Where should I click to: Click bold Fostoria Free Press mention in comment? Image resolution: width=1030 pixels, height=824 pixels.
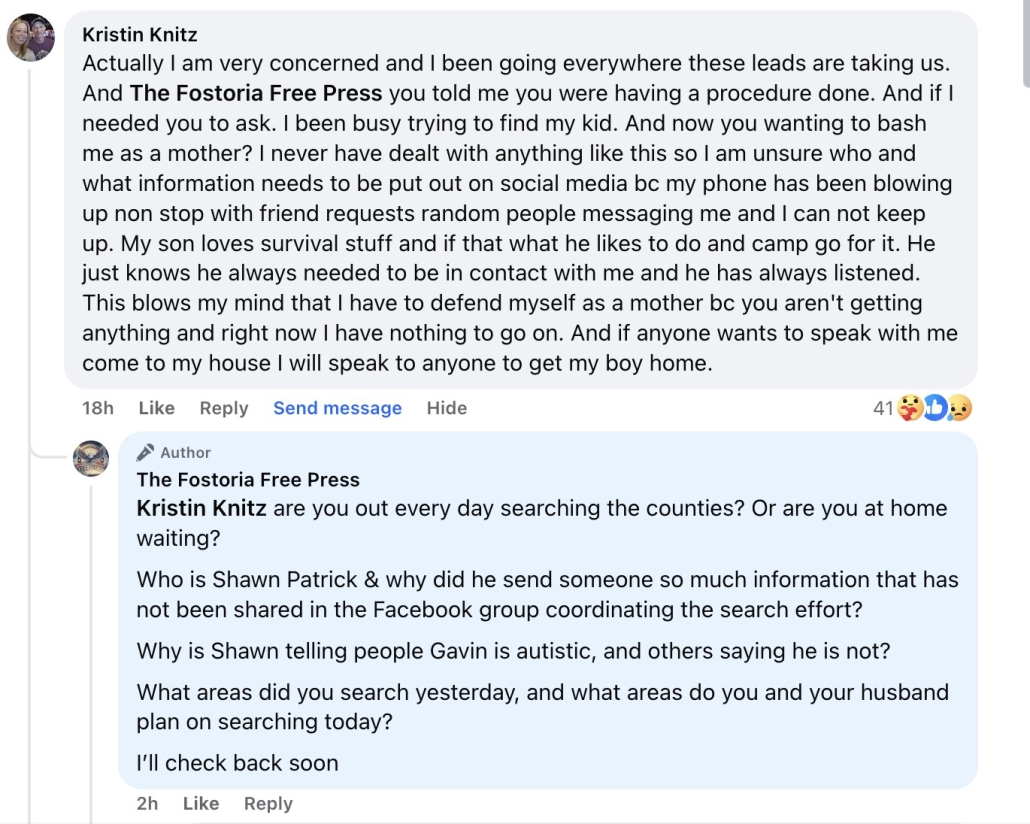[x=256, y=93]
